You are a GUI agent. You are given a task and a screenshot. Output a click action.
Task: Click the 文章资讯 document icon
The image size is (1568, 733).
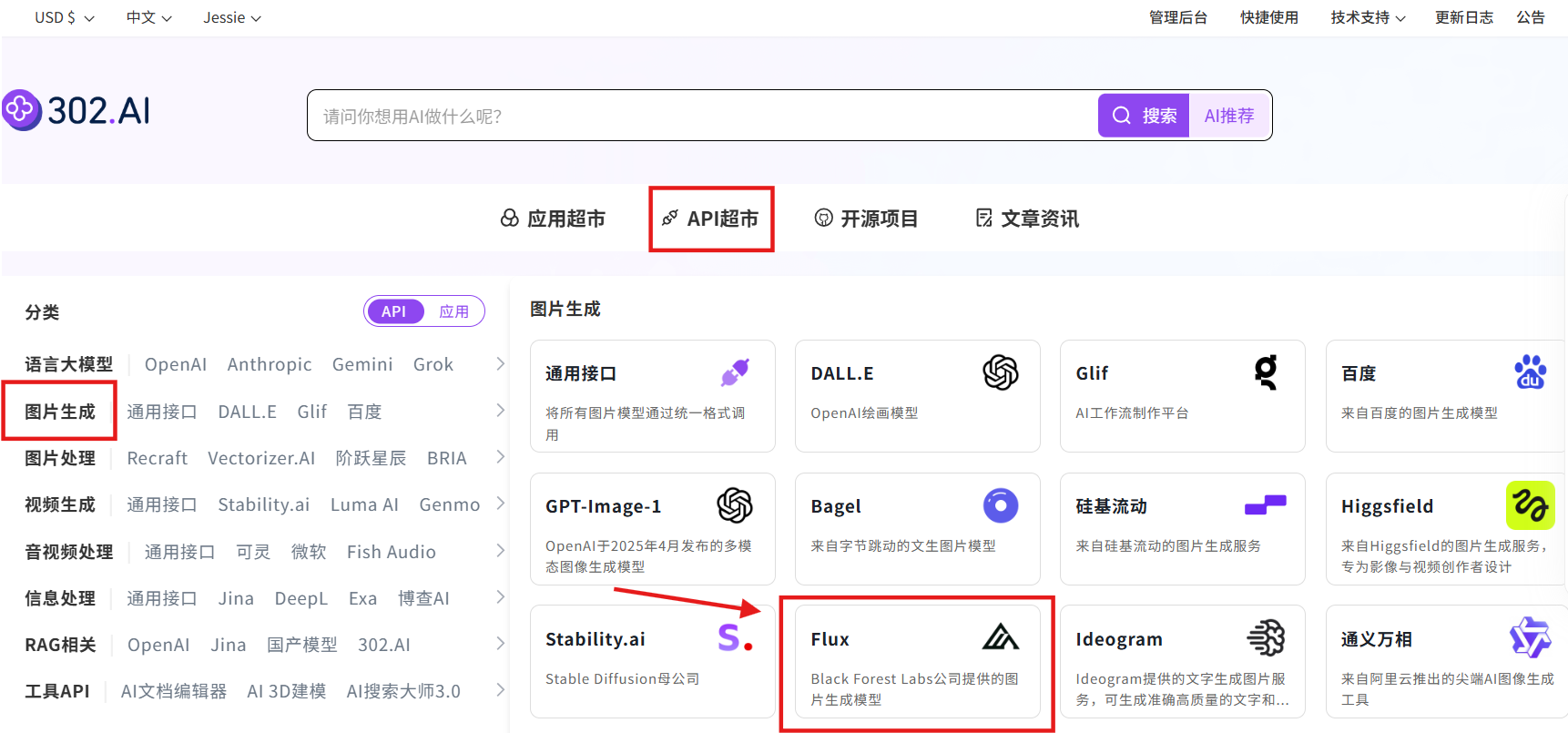984,218
